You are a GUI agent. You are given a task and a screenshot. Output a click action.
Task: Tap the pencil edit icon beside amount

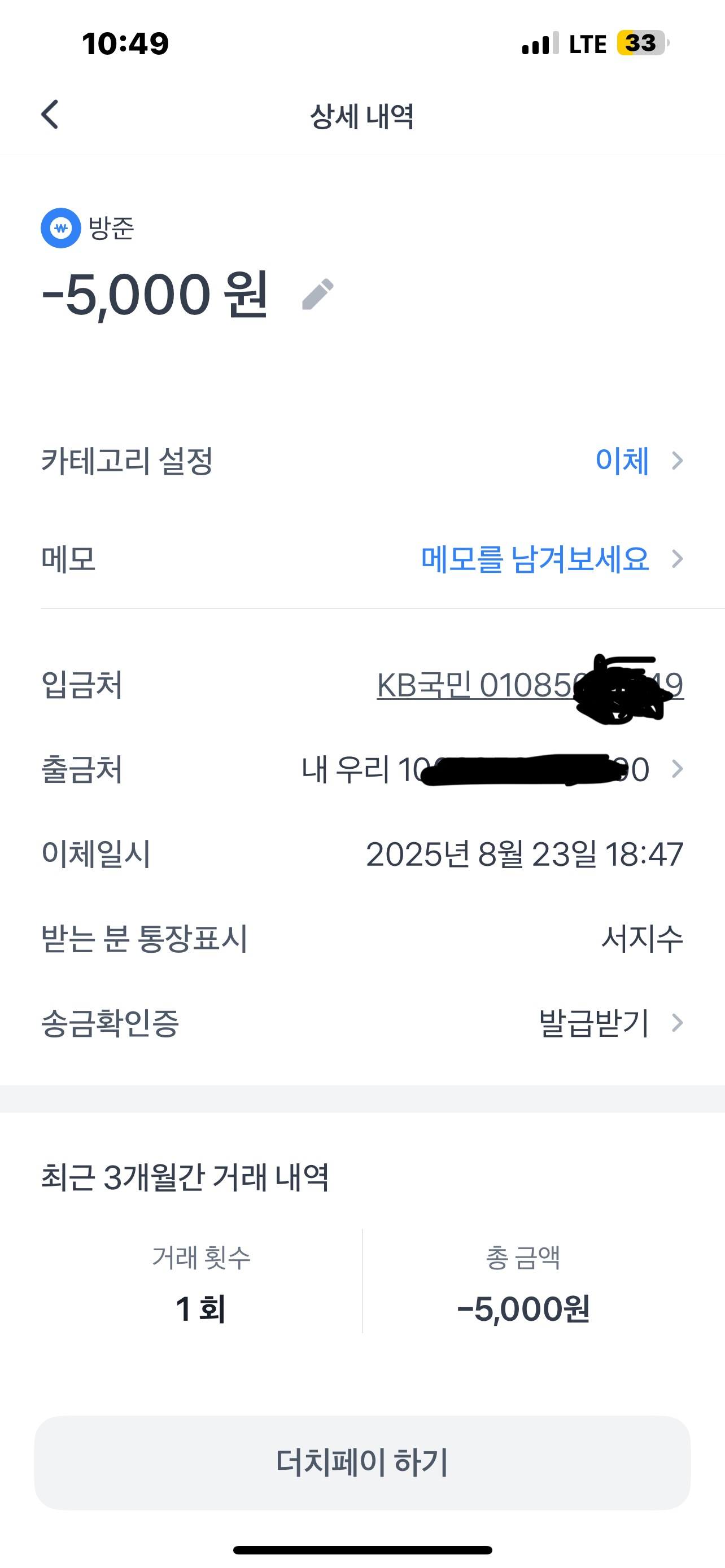pyautogui.click(x=318, y=295)
